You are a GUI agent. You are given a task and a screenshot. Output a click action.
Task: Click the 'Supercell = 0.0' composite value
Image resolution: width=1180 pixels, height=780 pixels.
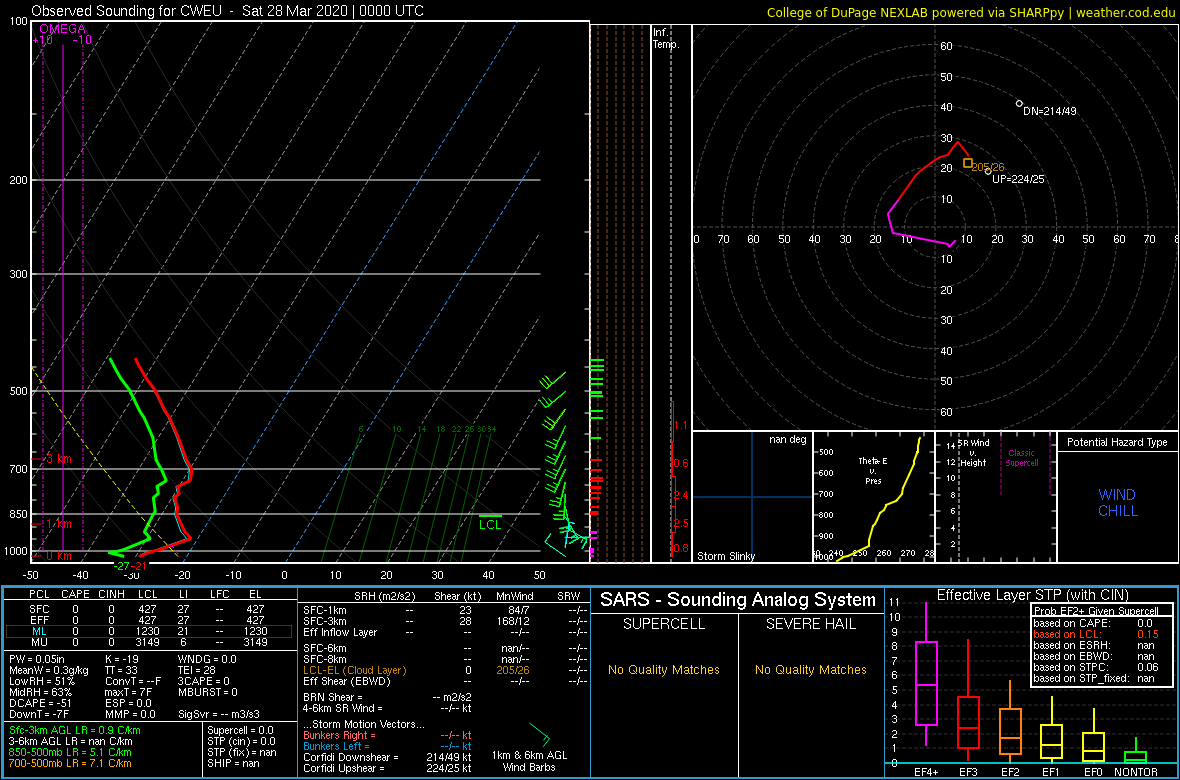240,730
